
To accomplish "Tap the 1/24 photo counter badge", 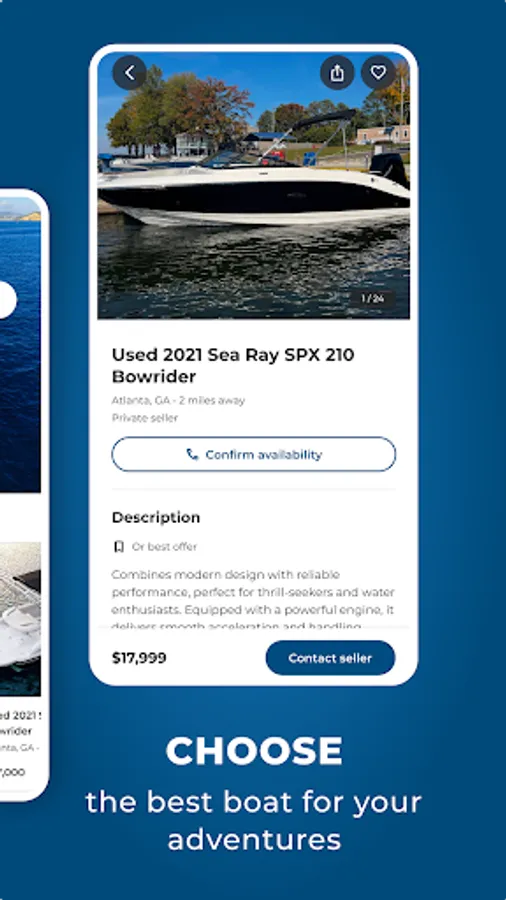I will click(373, 298).
